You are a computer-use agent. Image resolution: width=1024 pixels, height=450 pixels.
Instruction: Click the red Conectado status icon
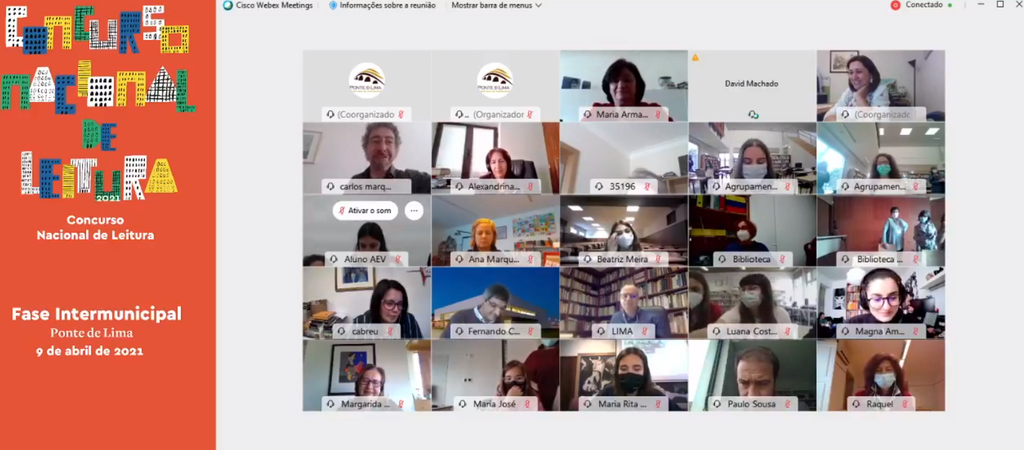pyautogui.click(x=896, y=5)
